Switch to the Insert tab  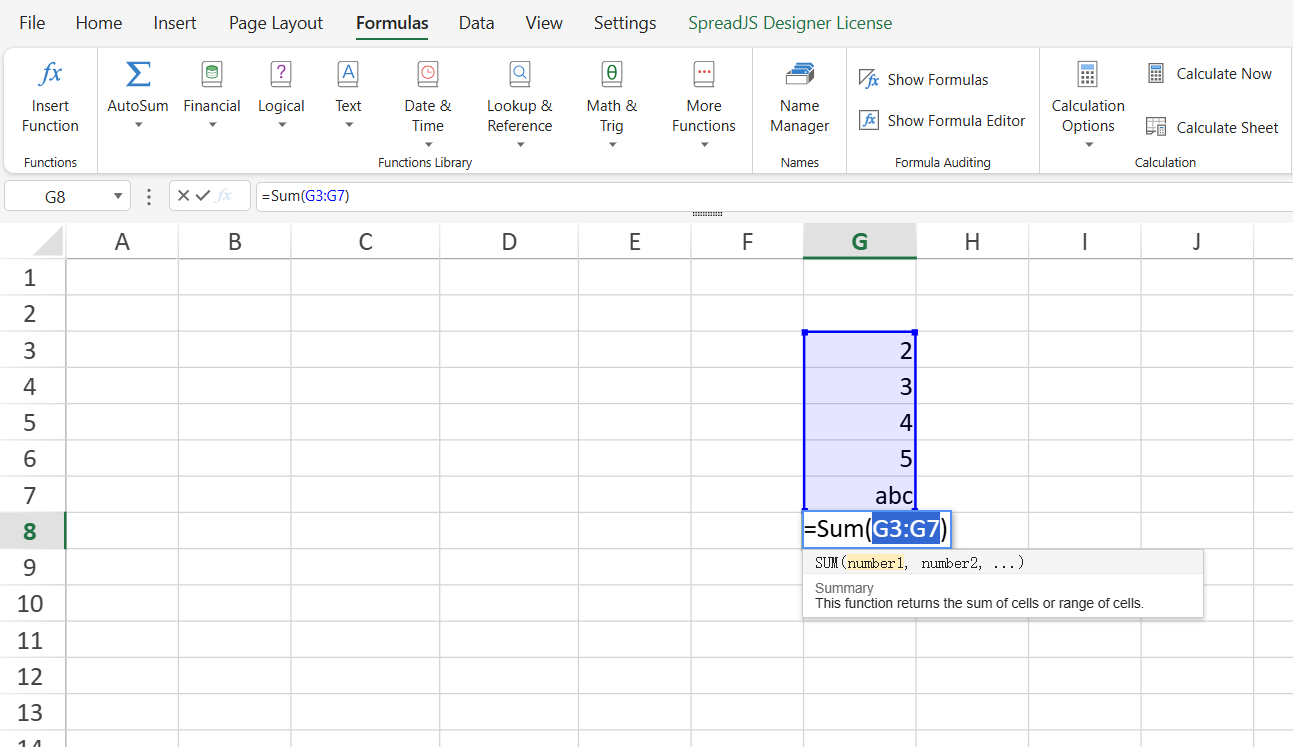pos(175,23)
